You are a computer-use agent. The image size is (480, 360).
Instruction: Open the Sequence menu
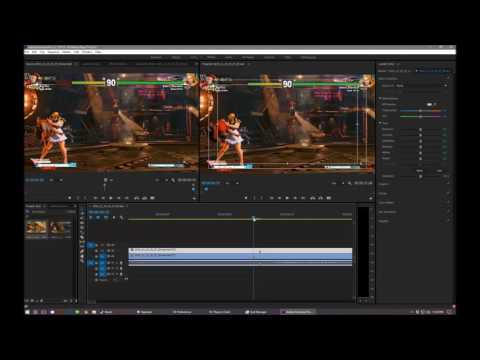(x=53, y=52)
